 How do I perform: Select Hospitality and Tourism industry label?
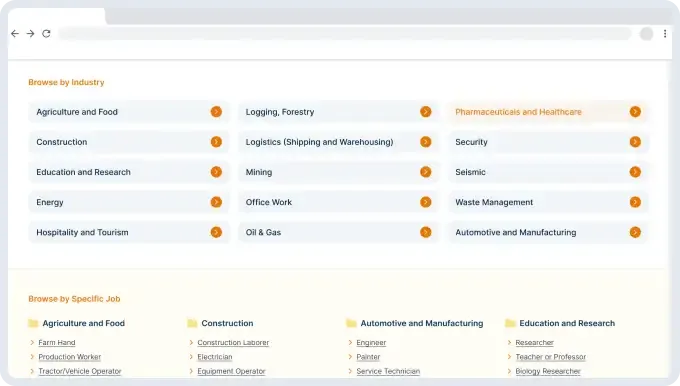(82, 232)
